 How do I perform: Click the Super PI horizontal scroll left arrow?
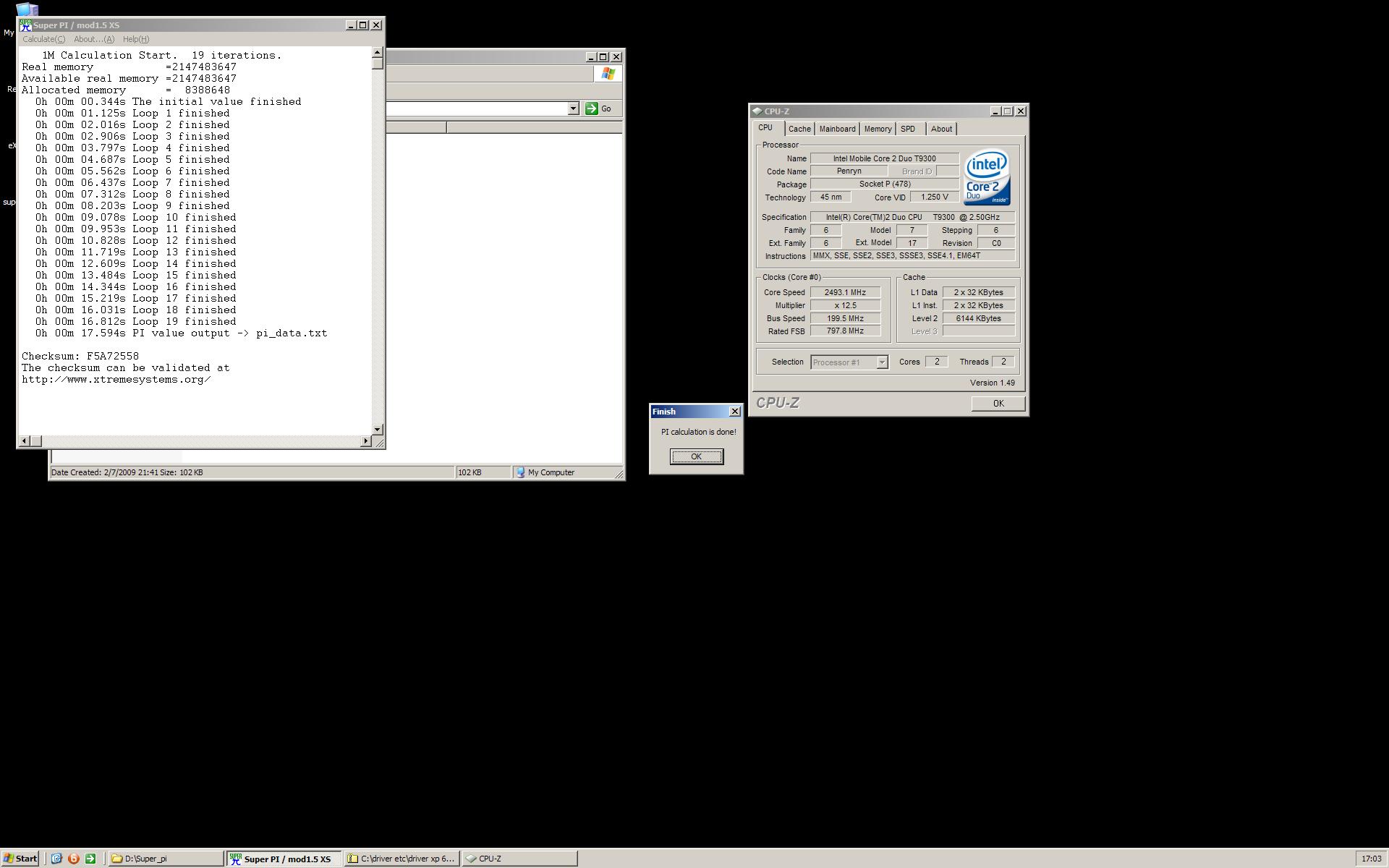[x=25, y=441]
